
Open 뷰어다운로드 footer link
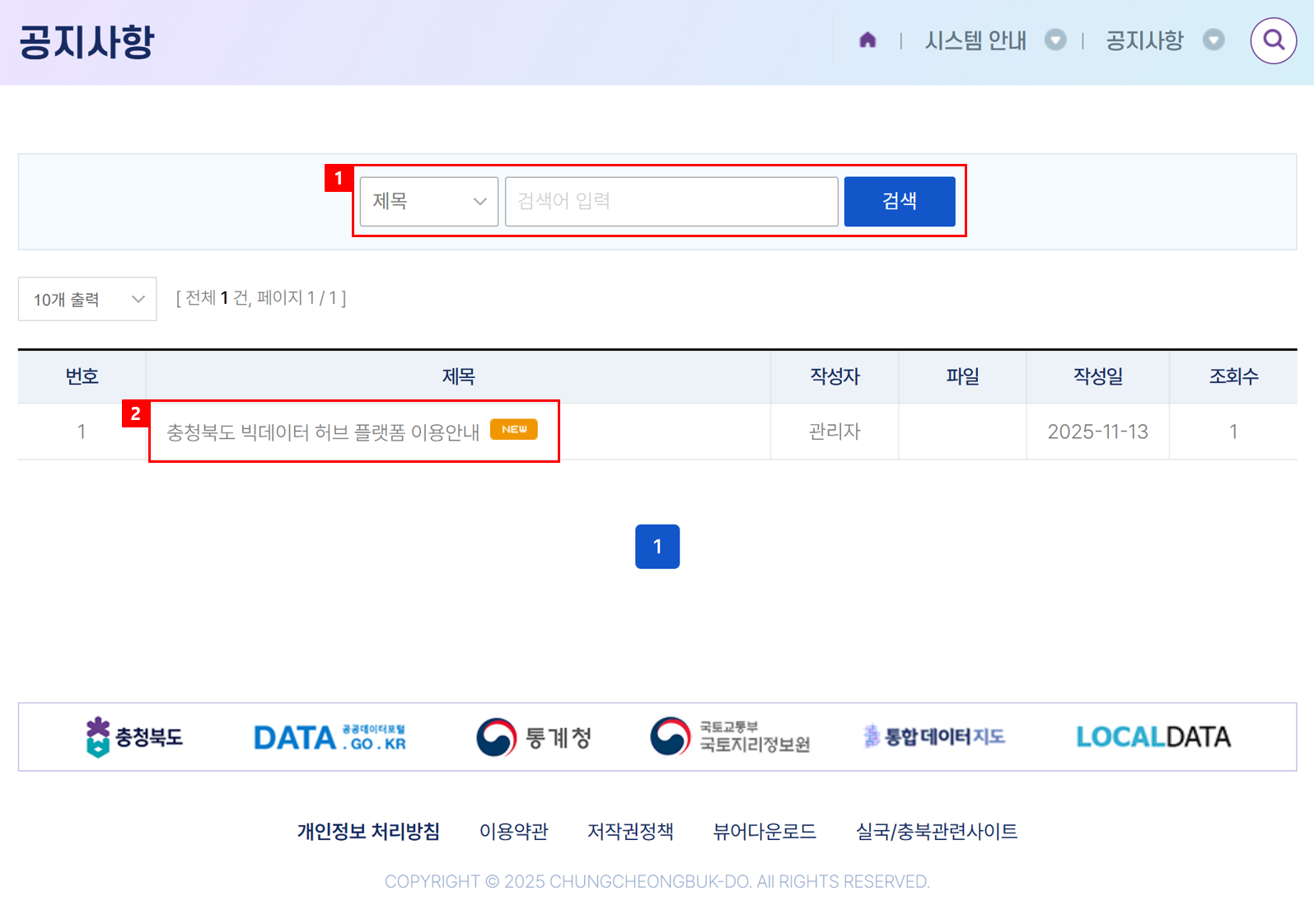(x=764, y=831)
